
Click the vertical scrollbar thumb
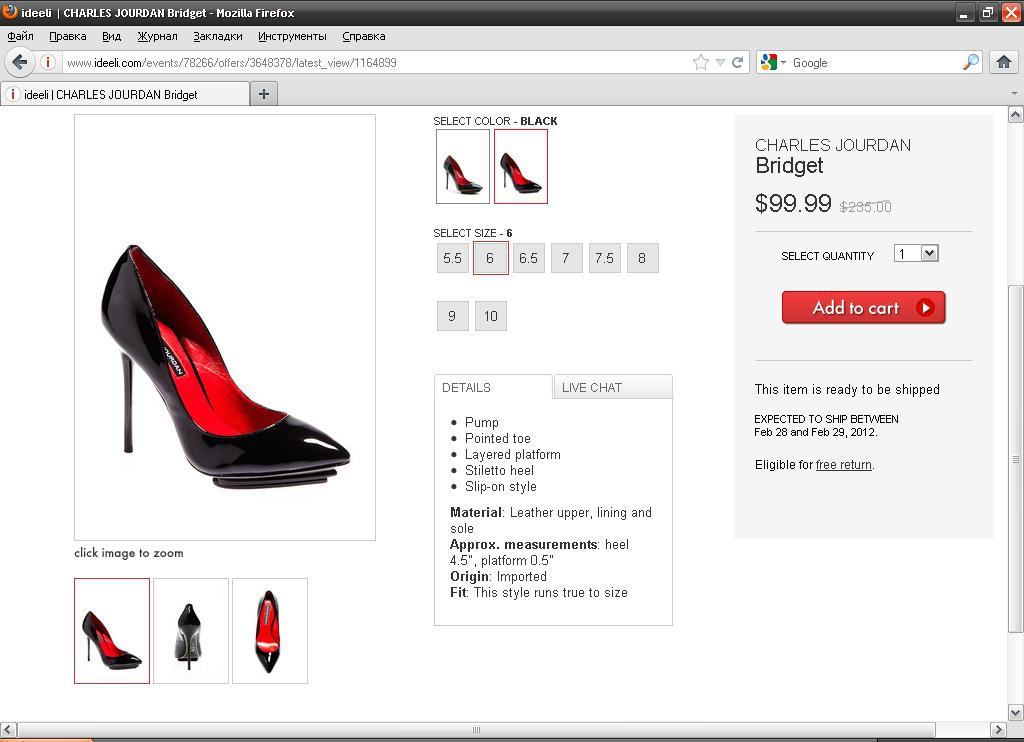(1016, 459)
